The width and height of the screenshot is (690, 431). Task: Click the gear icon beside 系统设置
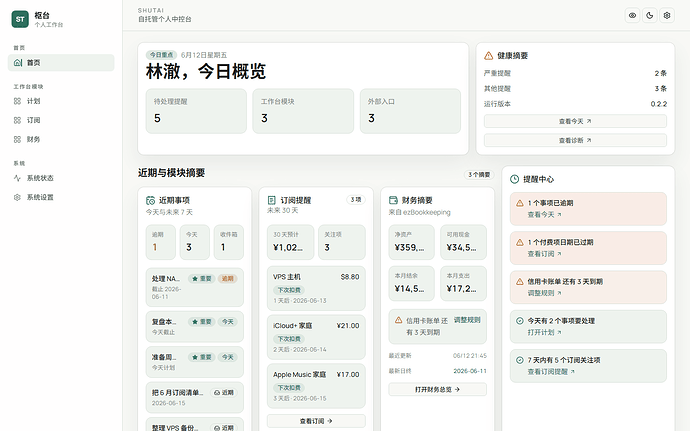click(x=18, y=197)
